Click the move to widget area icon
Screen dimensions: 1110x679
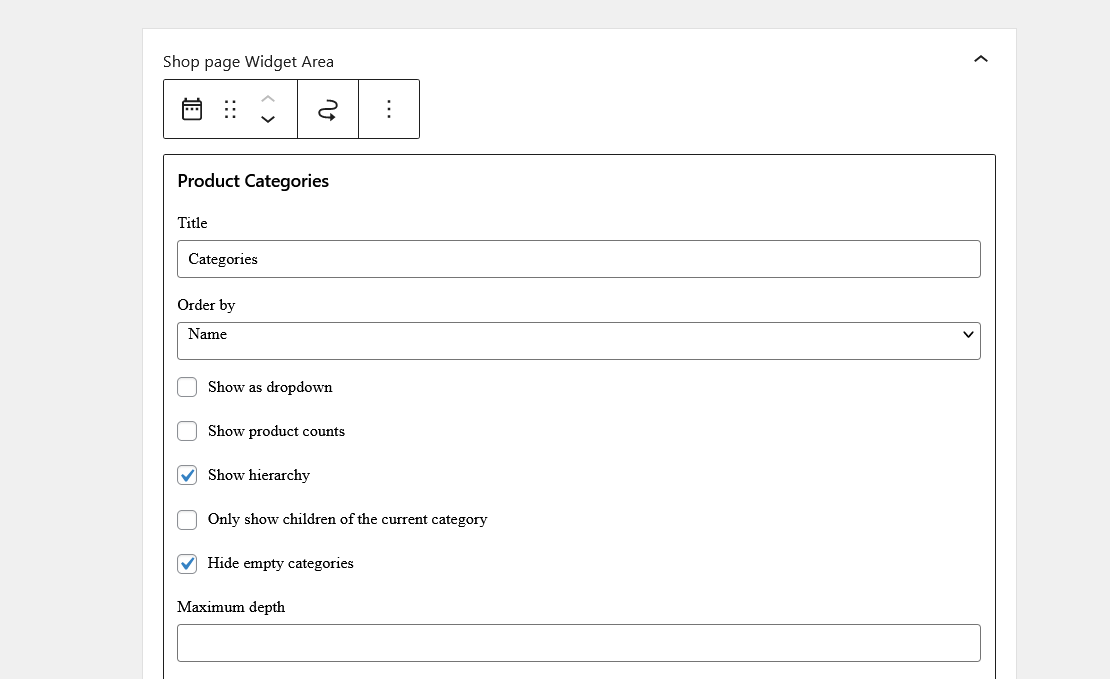(x=328, y=109)
